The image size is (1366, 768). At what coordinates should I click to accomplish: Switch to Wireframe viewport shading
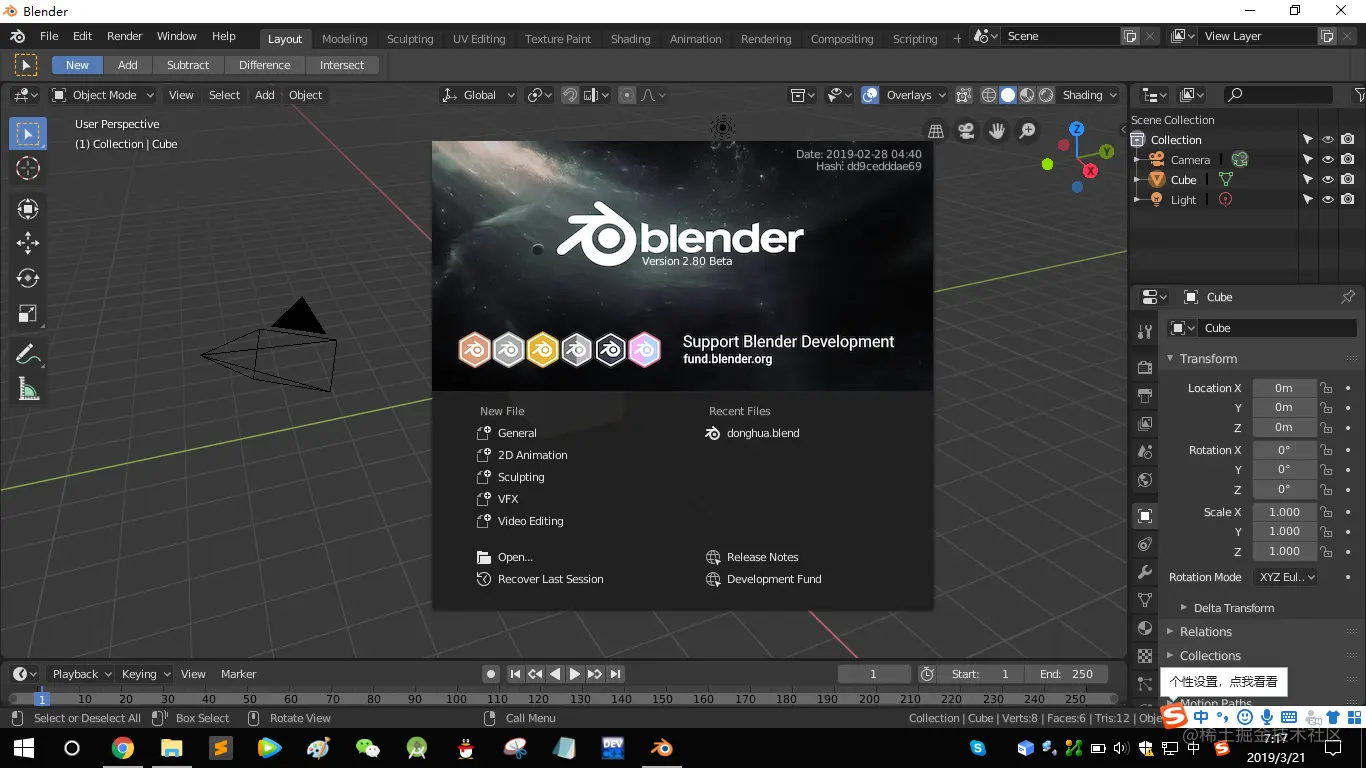coord(989,95)
